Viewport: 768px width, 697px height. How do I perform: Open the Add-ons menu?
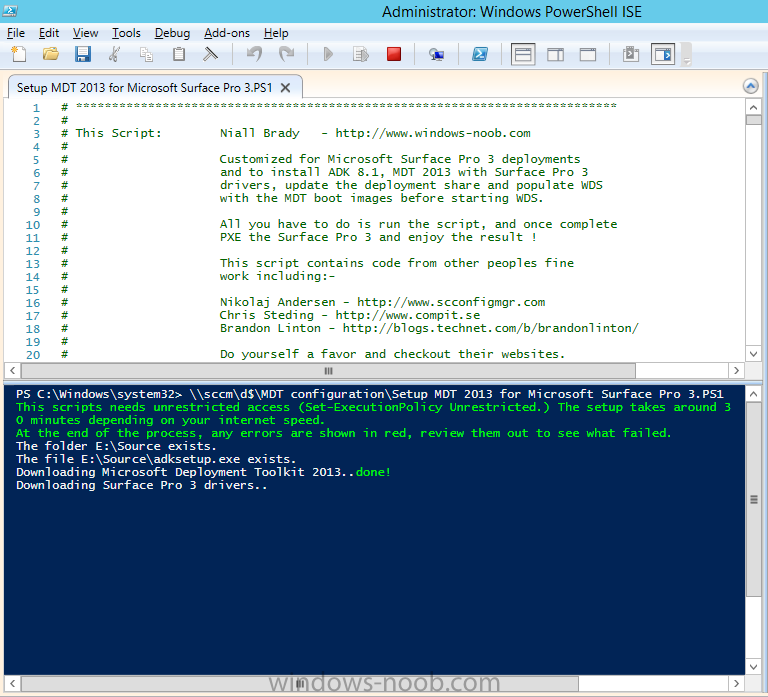[x=227, y=33]
